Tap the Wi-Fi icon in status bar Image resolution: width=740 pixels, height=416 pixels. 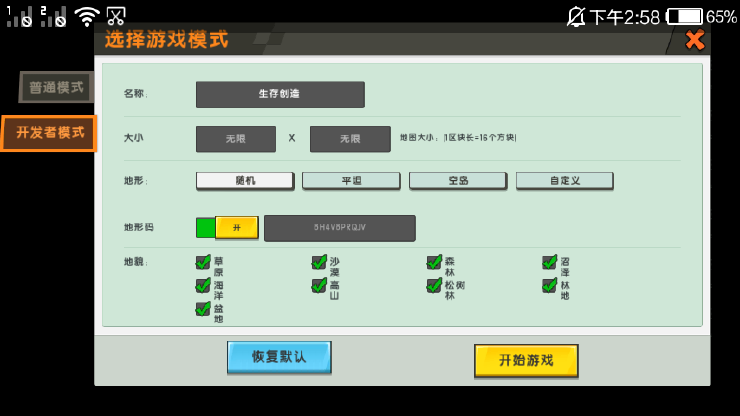[87, 16]
